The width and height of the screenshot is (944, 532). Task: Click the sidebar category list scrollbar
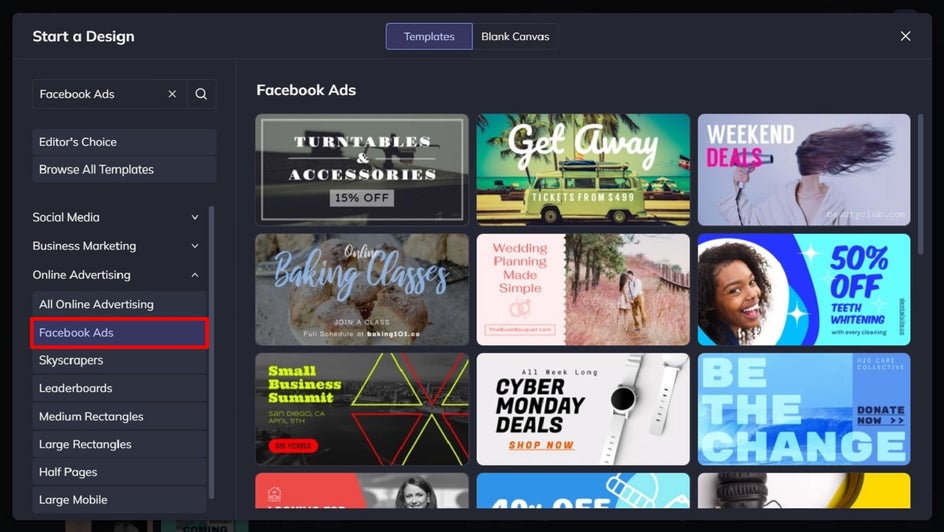coord(211,353)
